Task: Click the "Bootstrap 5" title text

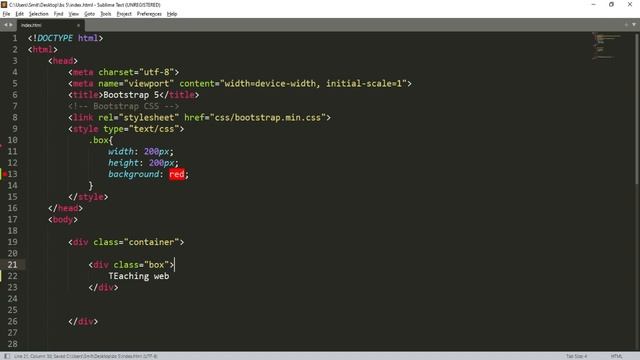Action: click(131, 95)
